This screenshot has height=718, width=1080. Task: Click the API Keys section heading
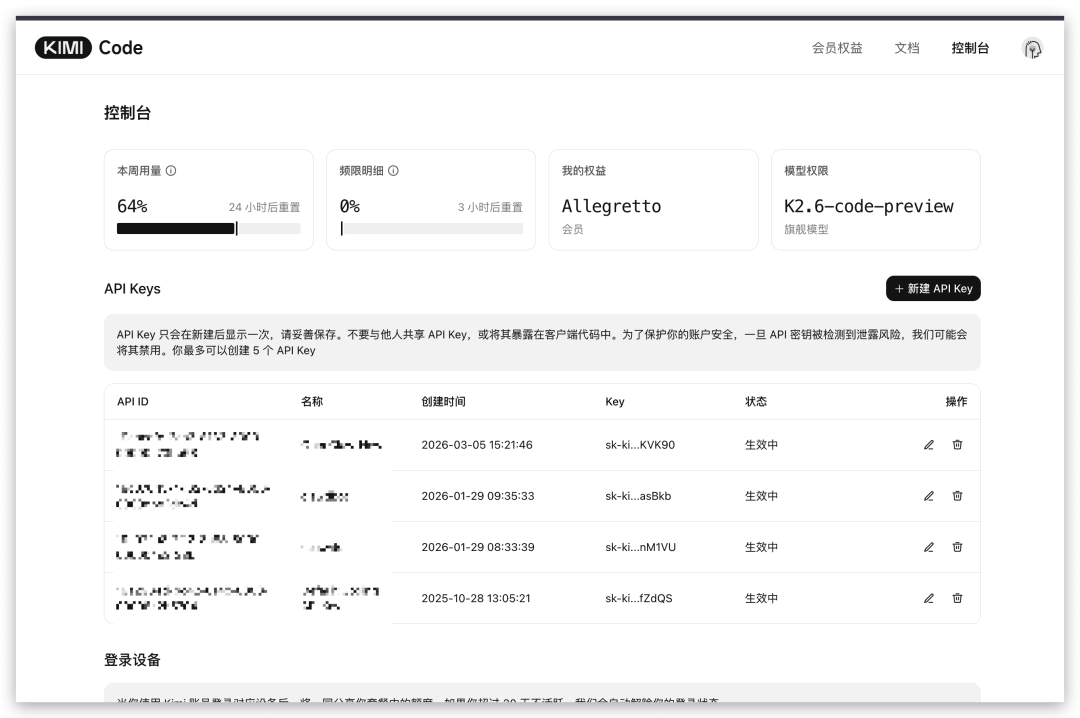[132, 289]
